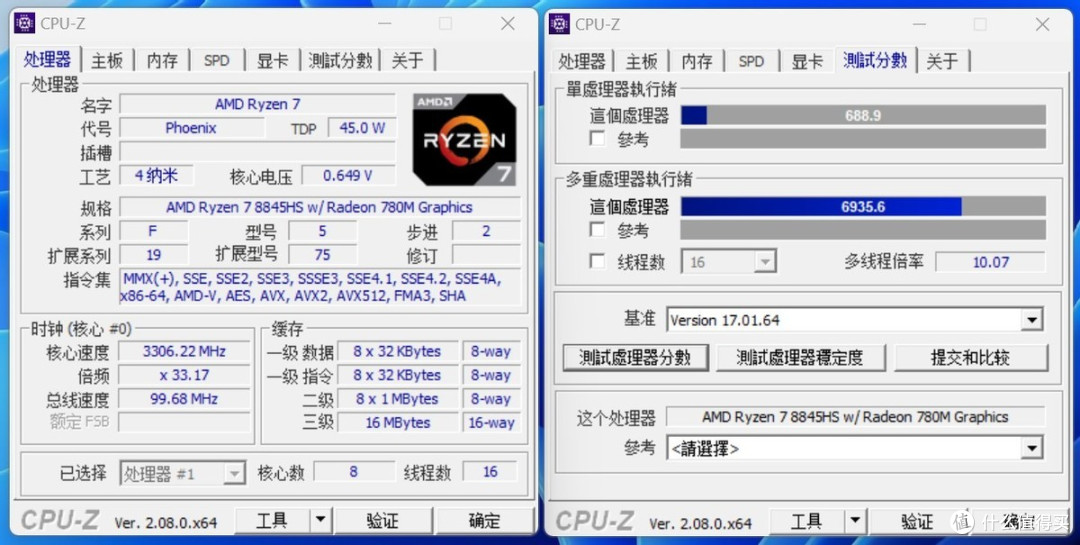The image size is (1080, 545).
Task: Click the AMD Ryzen 7 logo badge
Action: click(x=464, y=140)
